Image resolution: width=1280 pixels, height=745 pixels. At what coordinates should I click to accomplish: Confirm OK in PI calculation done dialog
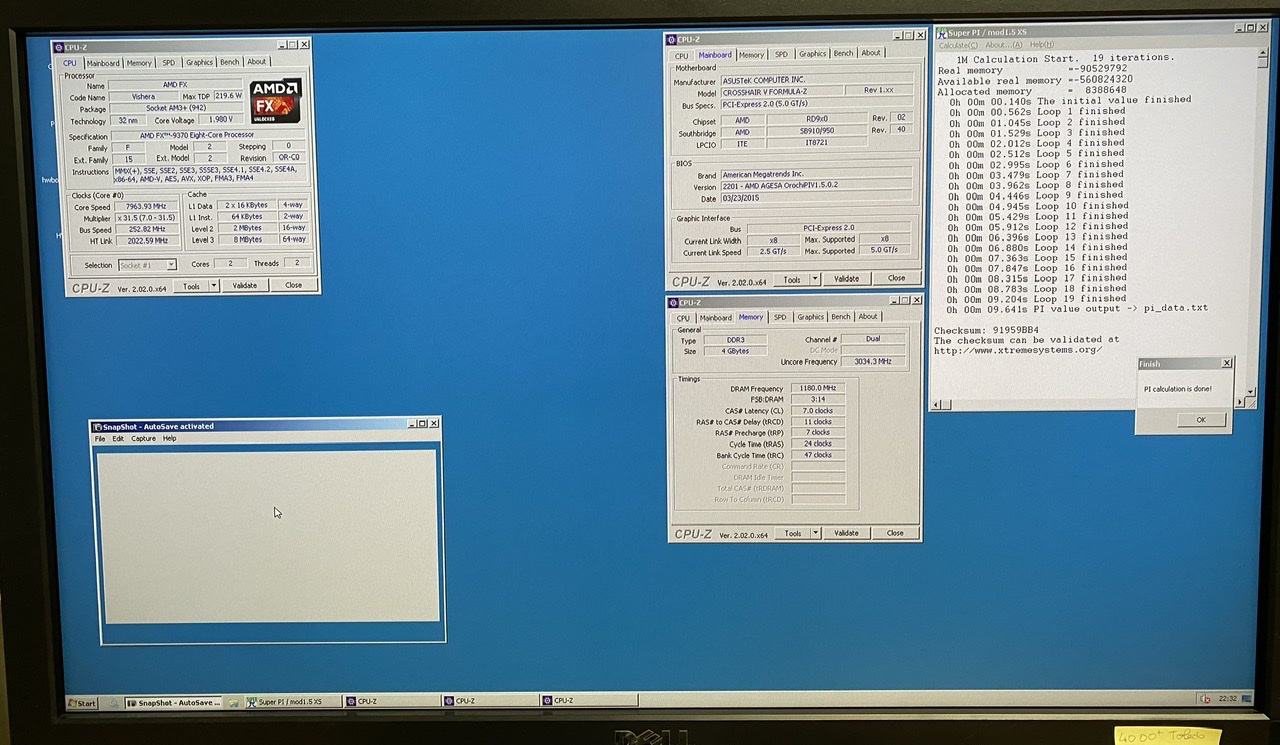(x=1201, y=420)
